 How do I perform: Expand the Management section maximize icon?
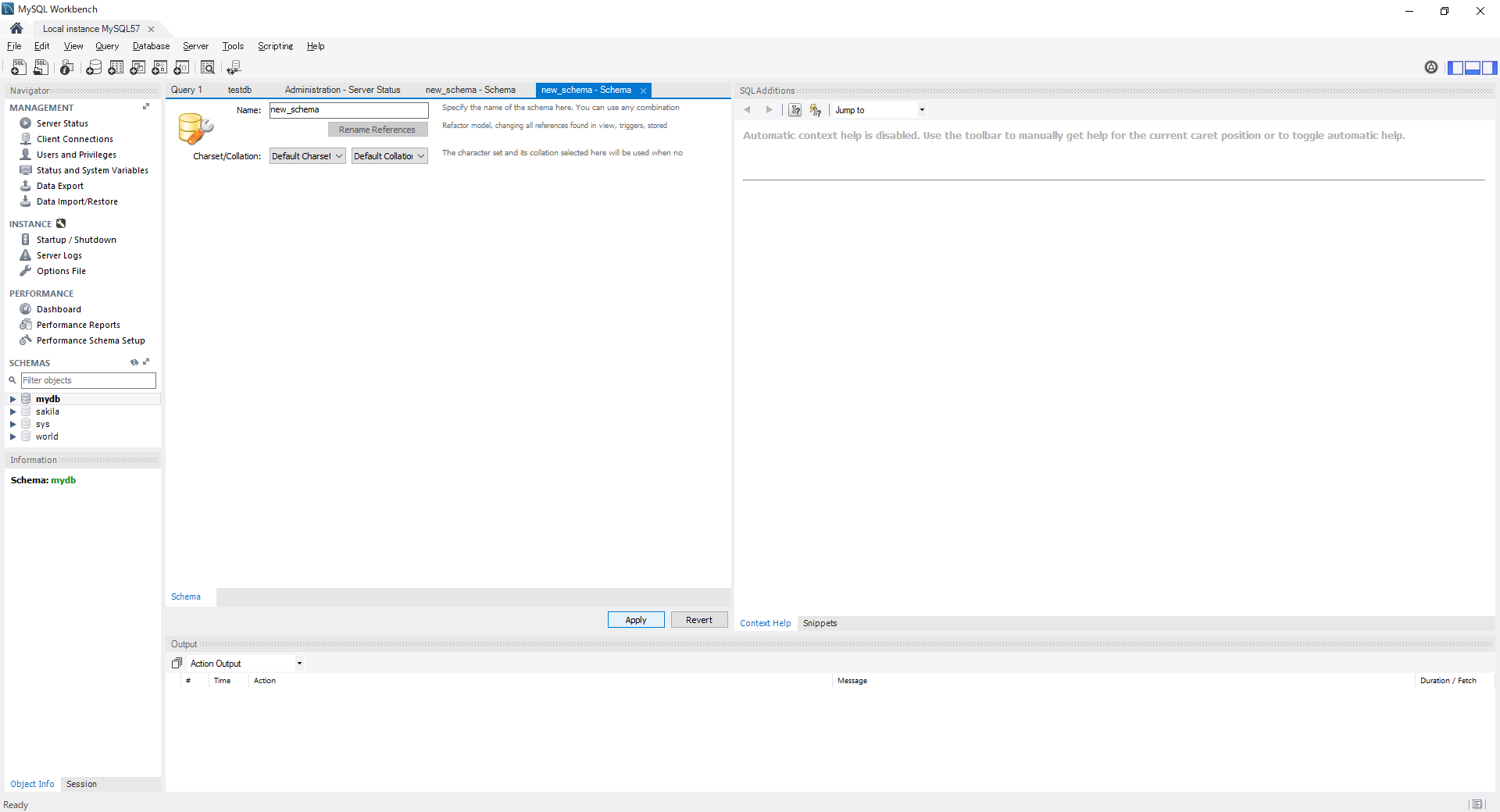click(x=146, y=107)
